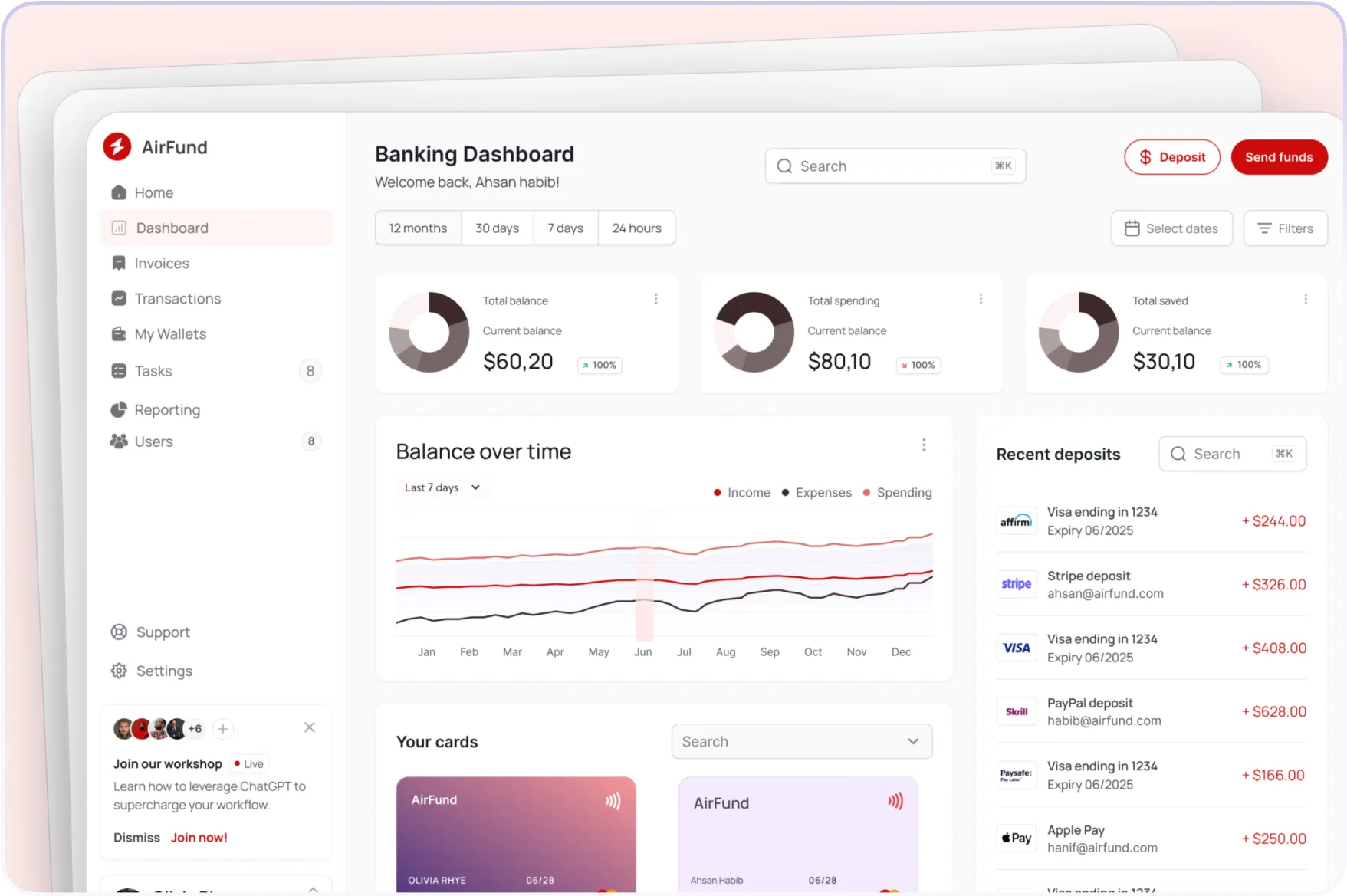The image size is (1347, 896).
Task: Click the Settings gear icon
Action: pos(119,671)
